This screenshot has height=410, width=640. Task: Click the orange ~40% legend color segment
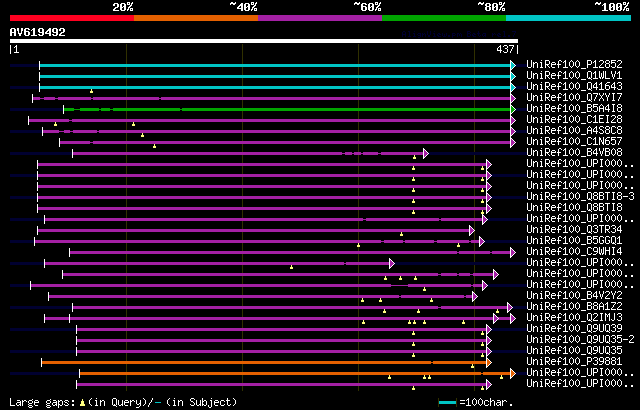click(x=196, y=18)
